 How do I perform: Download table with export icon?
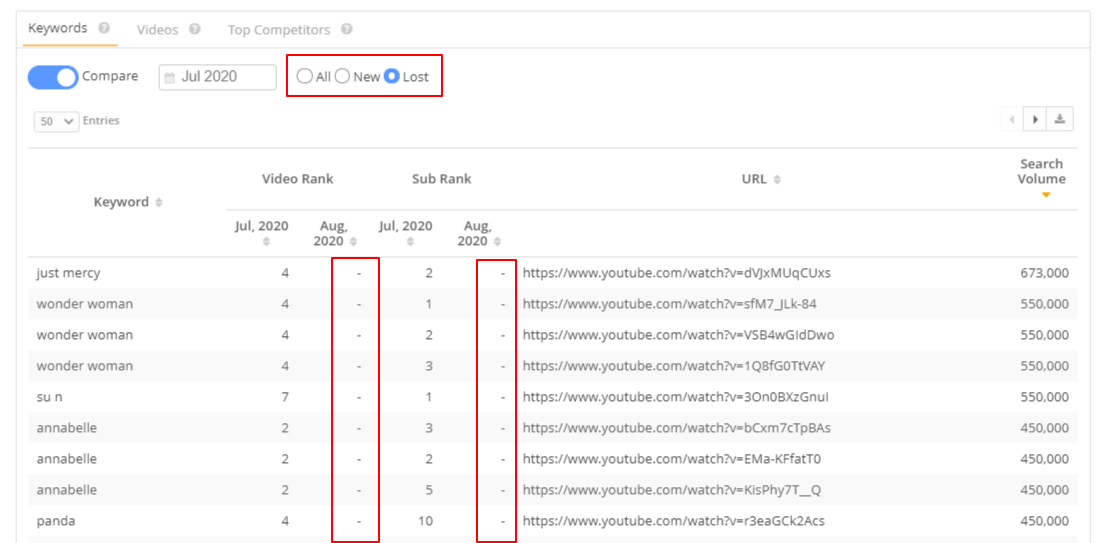click(x=1060, y=119)
